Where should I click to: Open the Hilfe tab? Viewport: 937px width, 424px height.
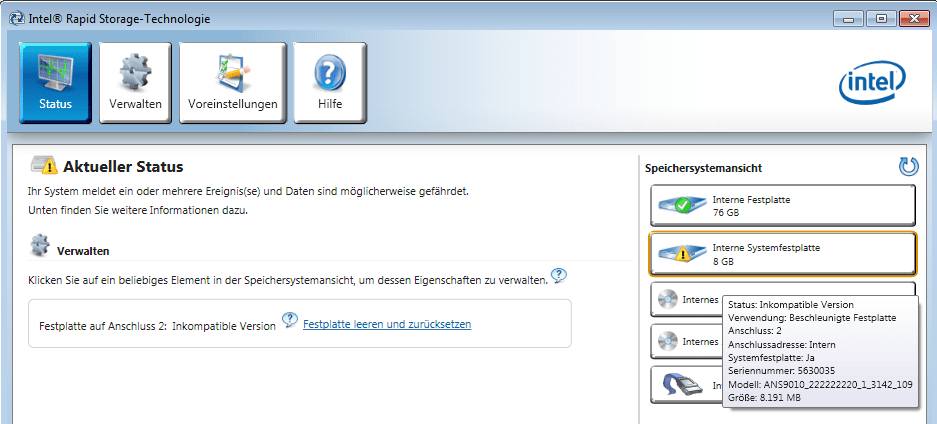point(330,82)
